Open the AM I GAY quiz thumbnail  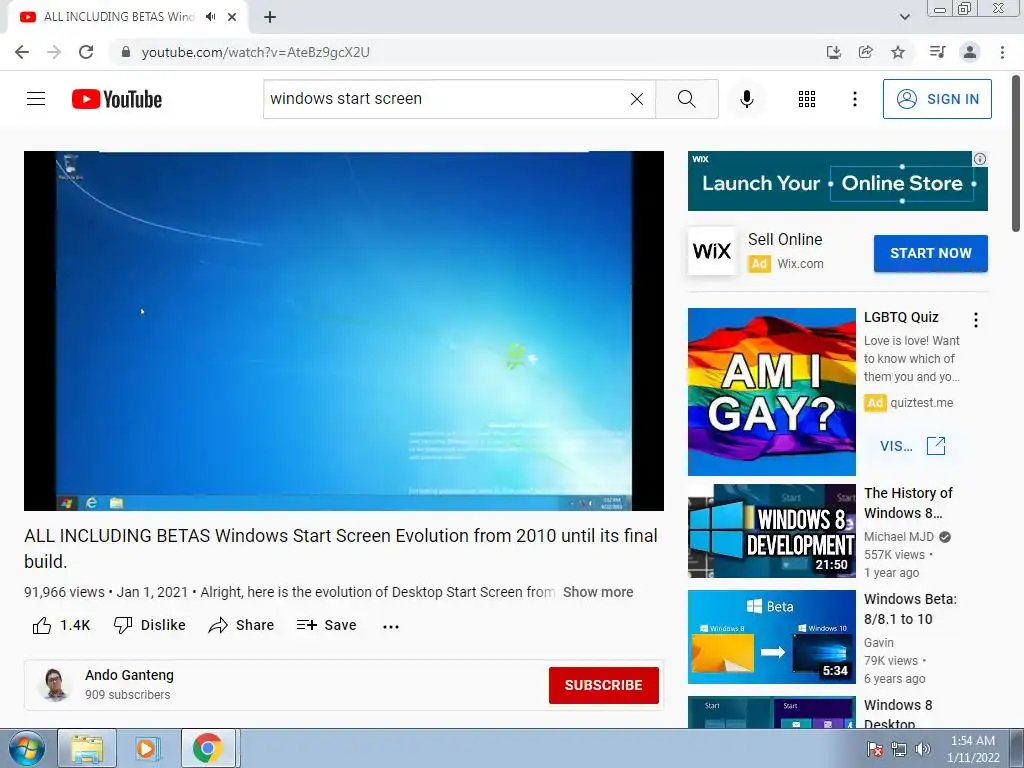click(771, 392)
